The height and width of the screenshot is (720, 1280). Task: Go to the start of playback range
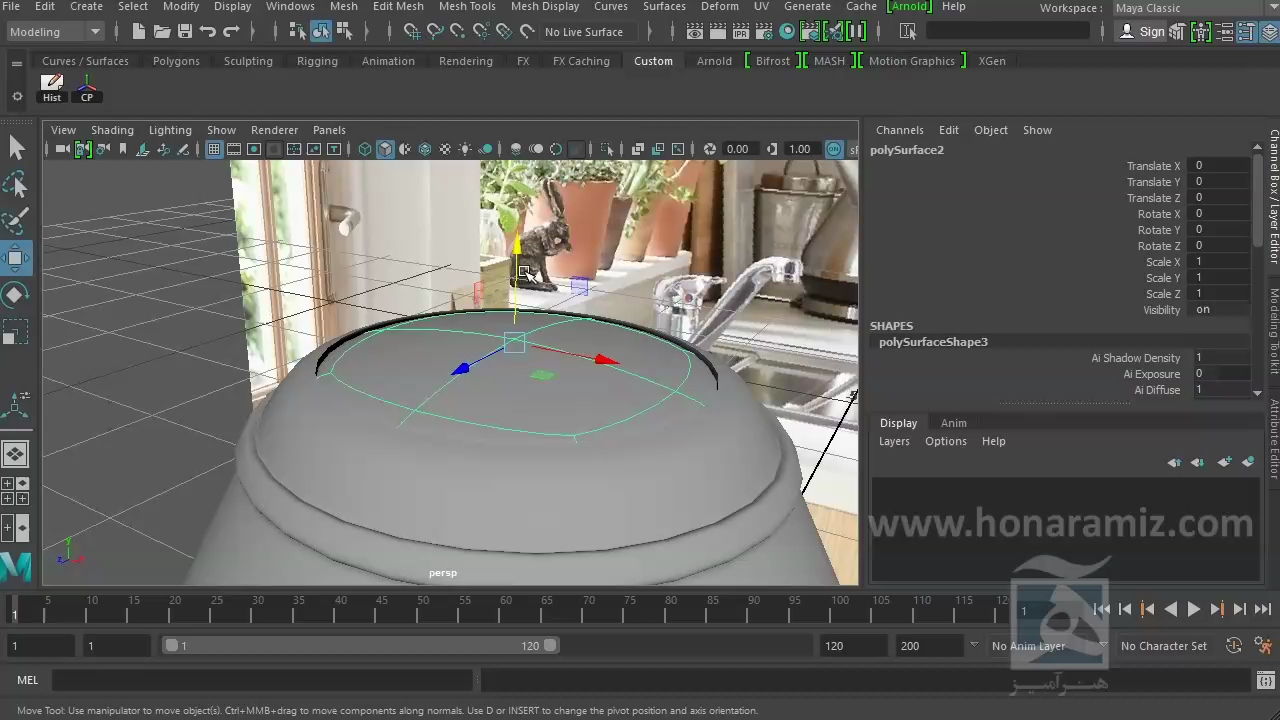pos(1102,609)
